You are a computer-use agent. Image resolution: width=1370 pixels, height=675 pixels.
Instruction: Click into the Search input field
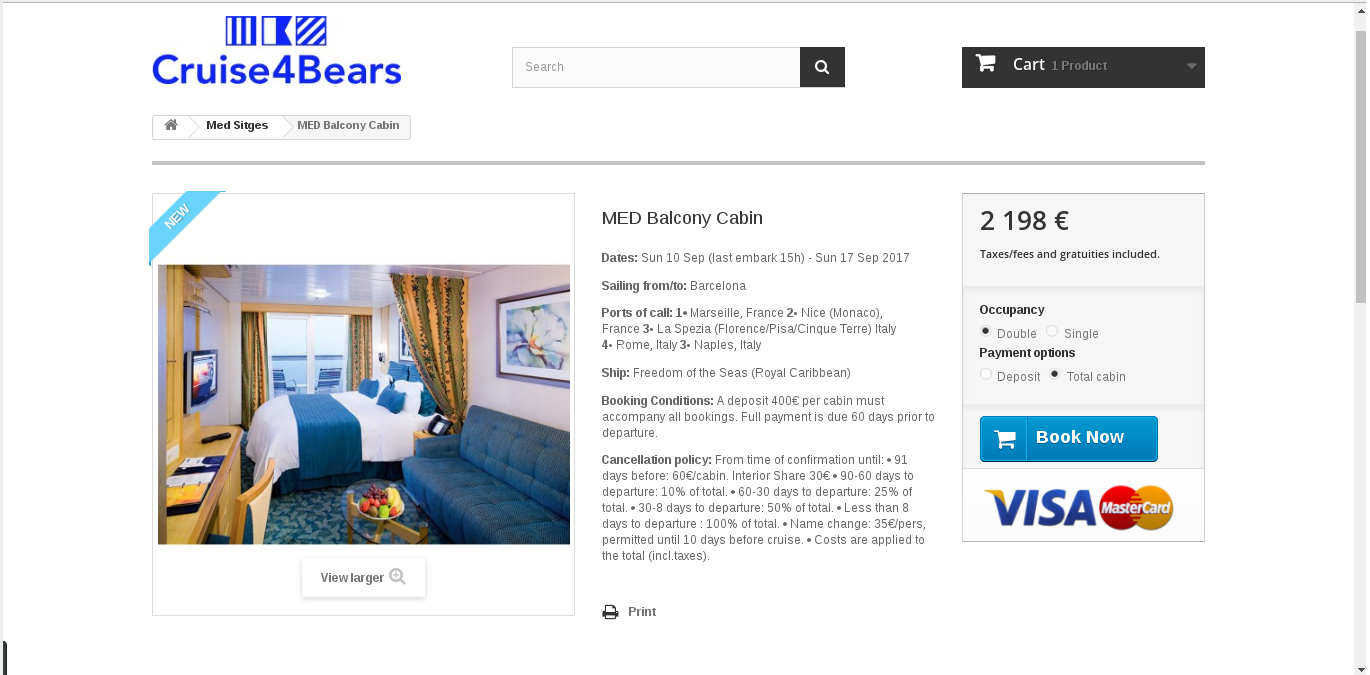tap(656, 67)
